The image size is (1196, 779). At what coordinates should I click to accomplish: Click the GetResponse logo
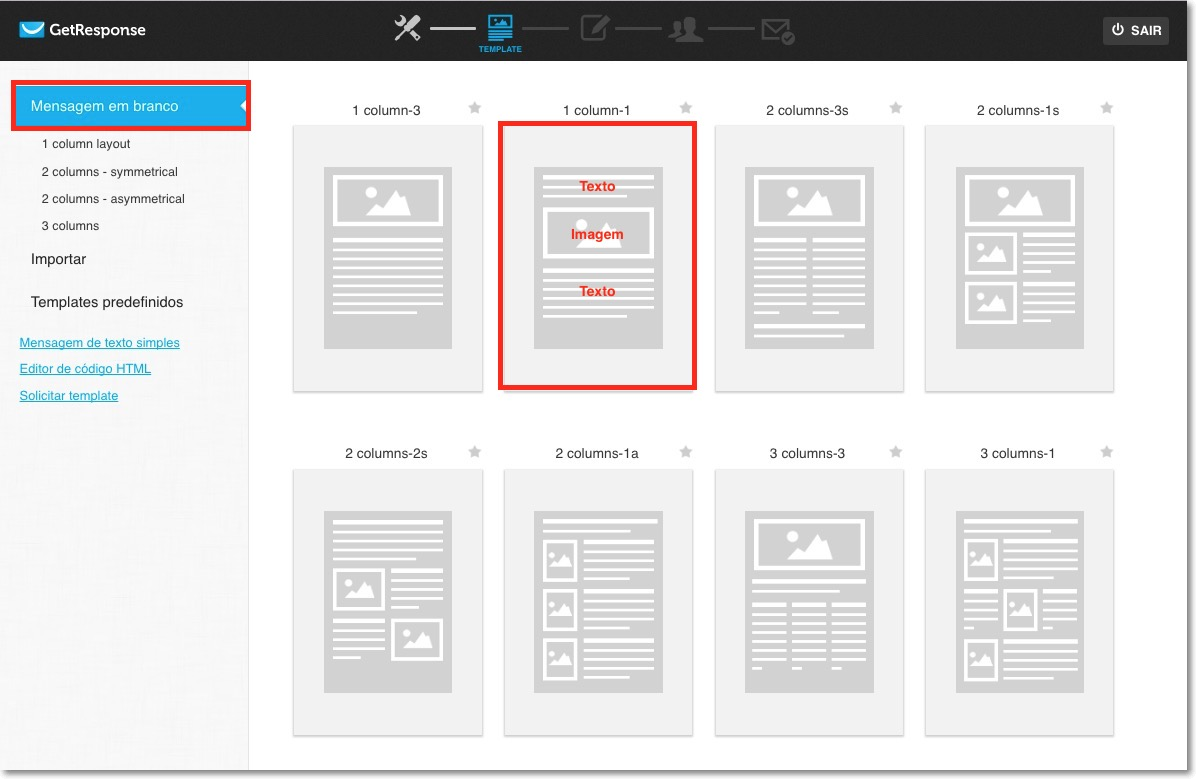click(82, 30)
